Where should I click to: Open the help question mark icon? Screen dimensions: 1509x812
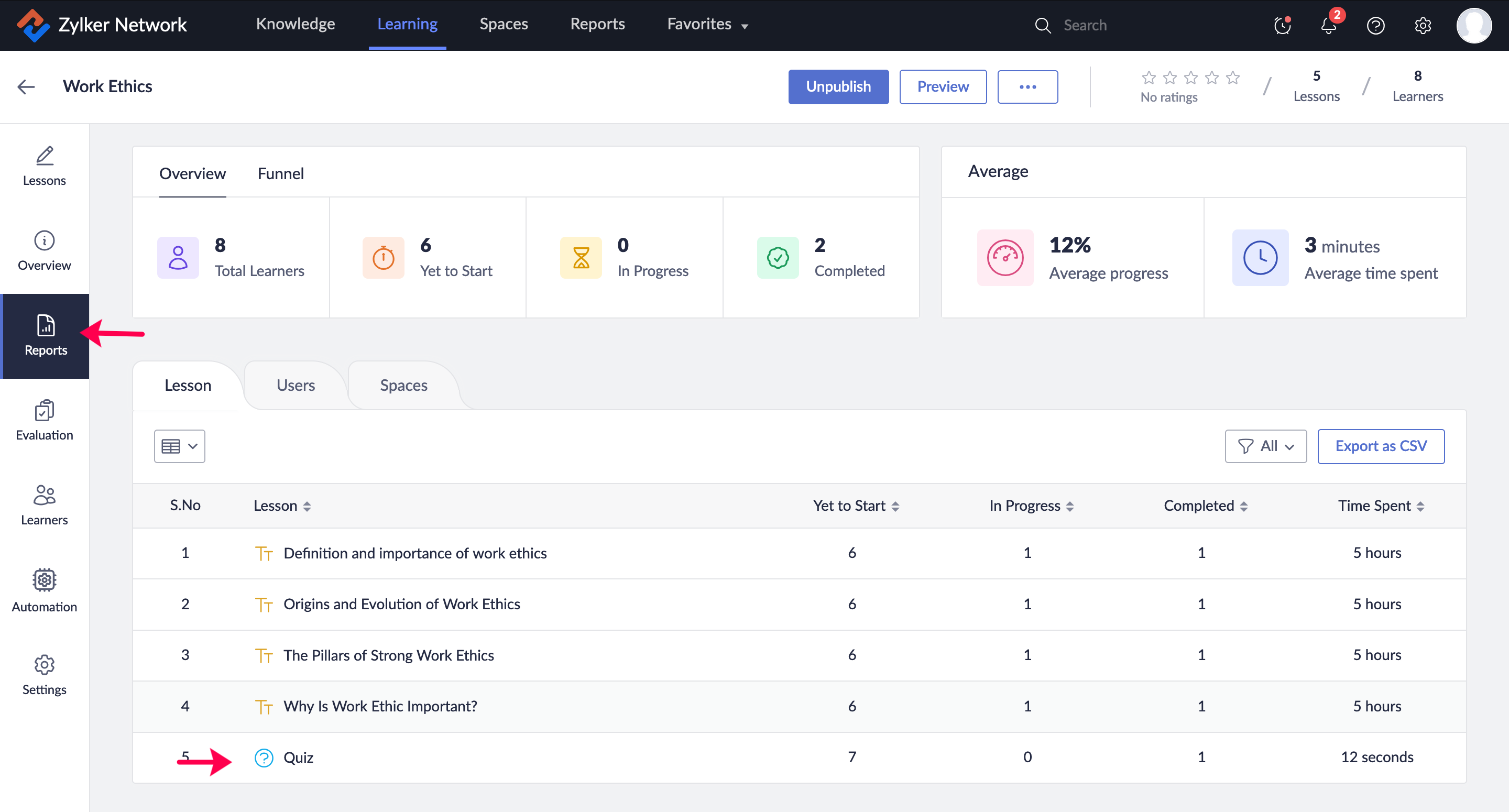tap(1375, 25)
